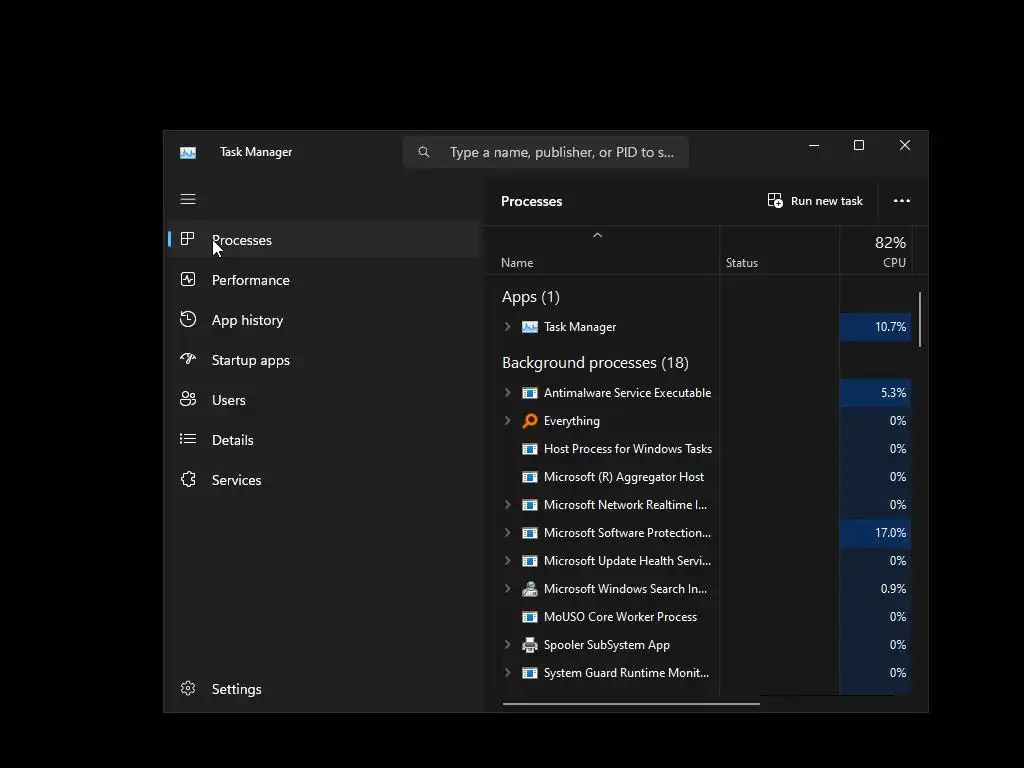Screen dimensions: 1024x768
Task: Click the Details list icon
Action: [x=188, y=439]
